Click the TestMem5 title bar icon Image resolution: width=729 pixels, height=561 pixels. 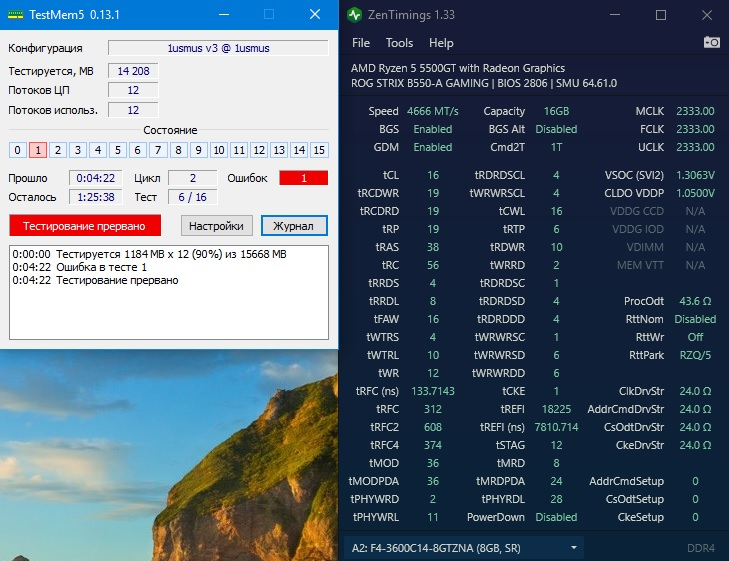(16, 15)
